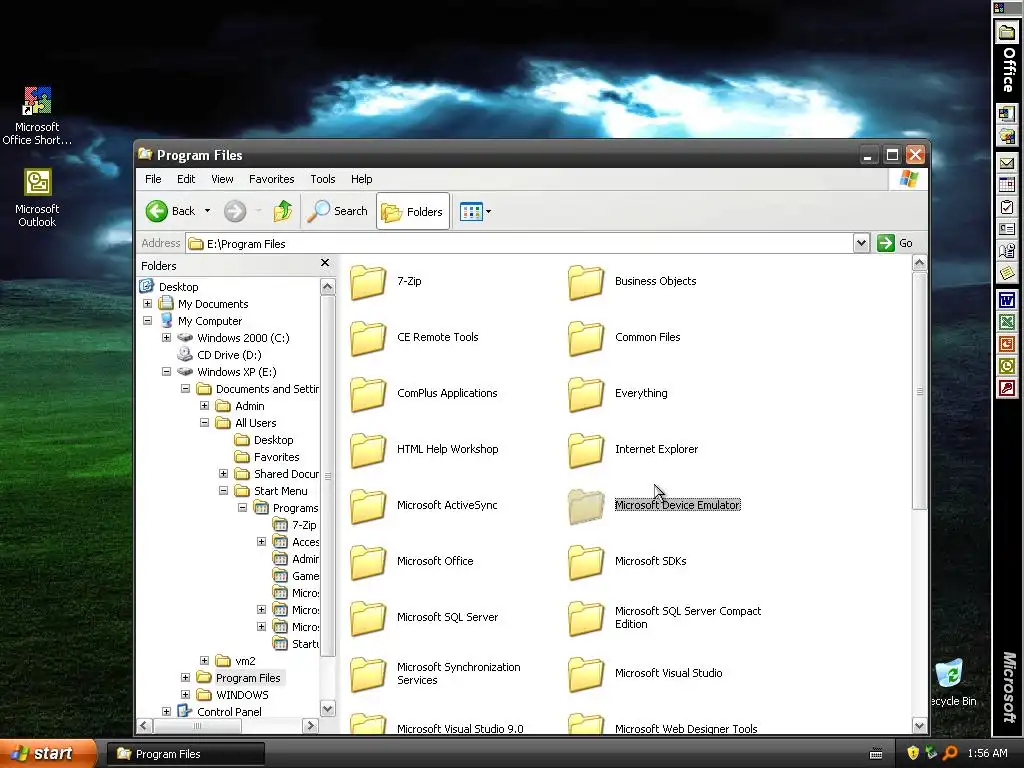The height and width of the screenshot is (768, 1024).
Task: Collapse the Start Menu tree node
Action: point(223,490)
